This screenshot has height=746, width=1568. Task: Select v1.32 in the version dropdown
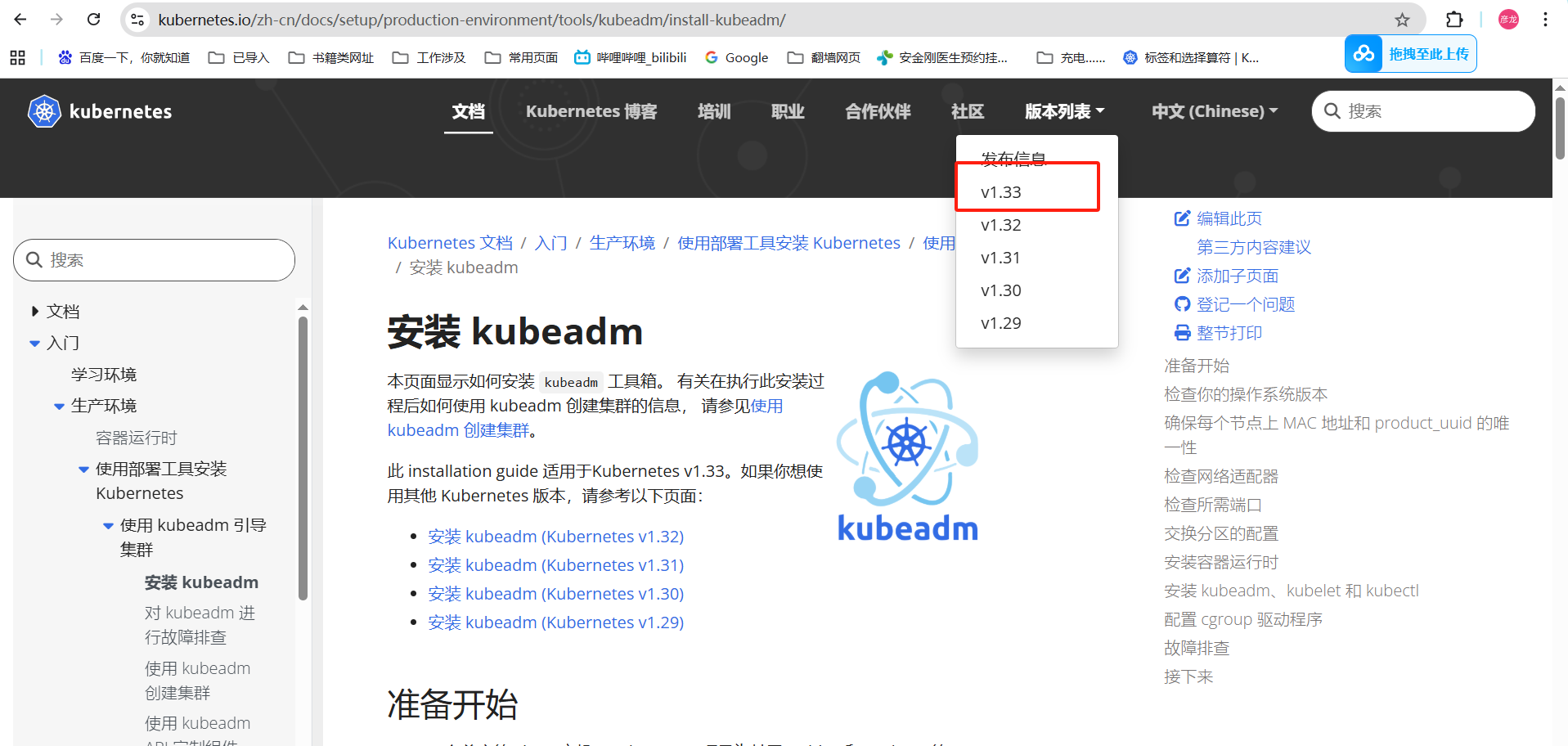pos(1036,225)
